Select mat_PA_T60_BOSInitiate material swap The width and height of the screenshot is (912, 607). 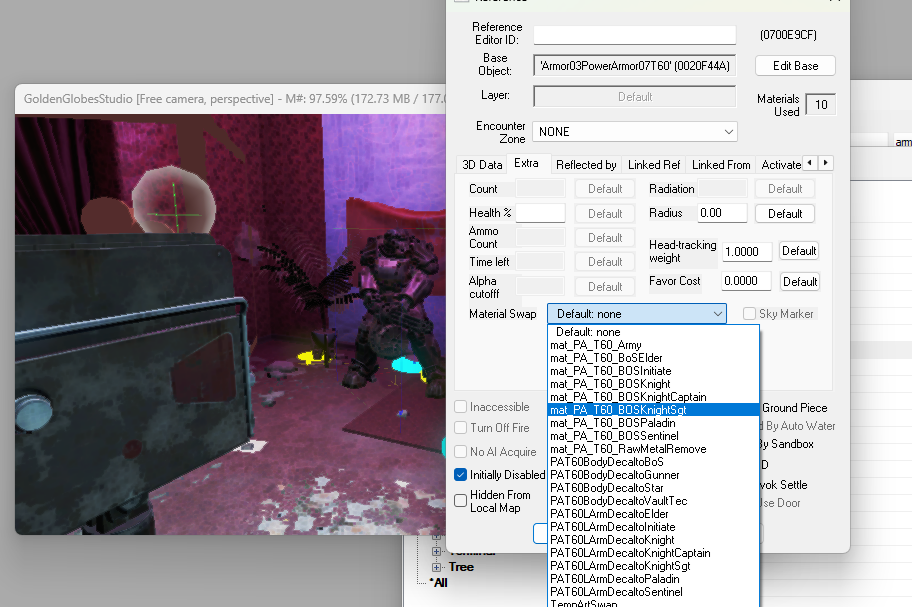[654, 371]
